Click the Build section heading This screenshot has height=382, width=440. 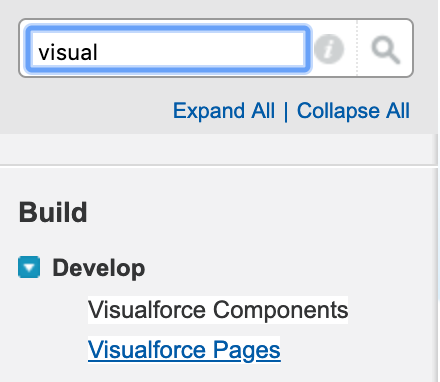pos(53,212)
